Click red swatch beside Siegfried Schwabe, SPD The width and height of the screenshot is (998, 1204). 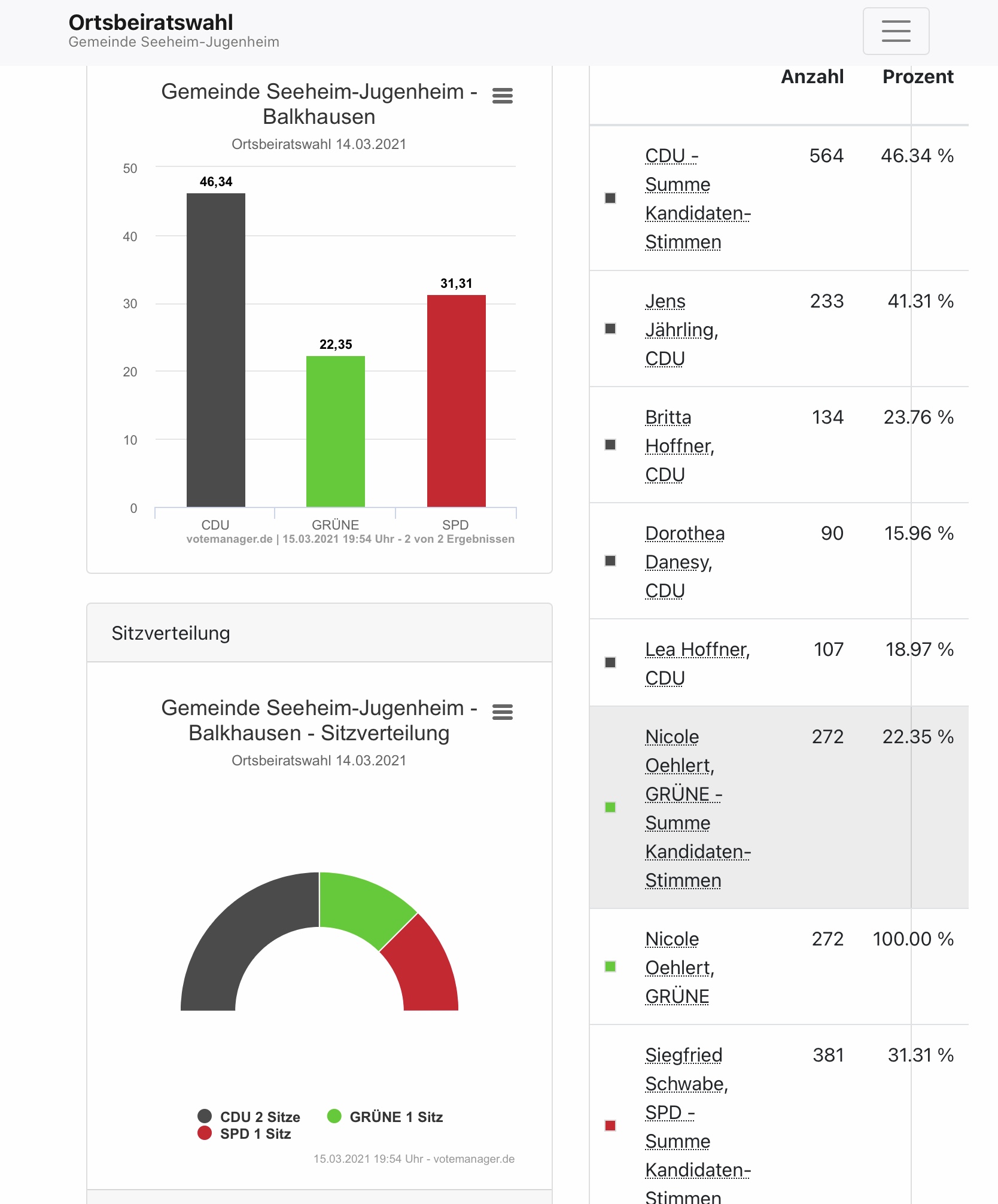[610, 1126]
